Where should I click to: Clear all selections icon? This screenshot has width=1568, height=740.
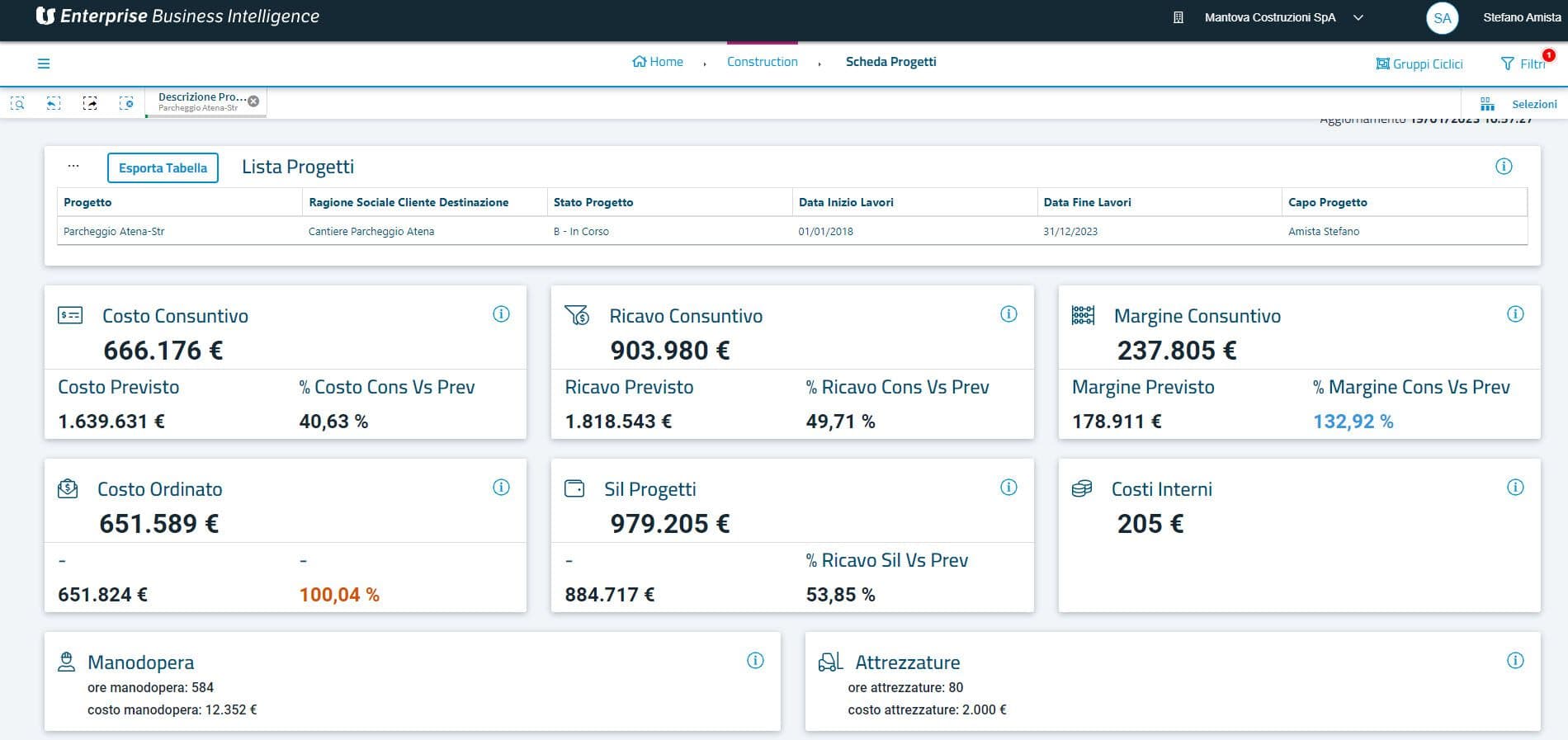click(x=126, y=103)
